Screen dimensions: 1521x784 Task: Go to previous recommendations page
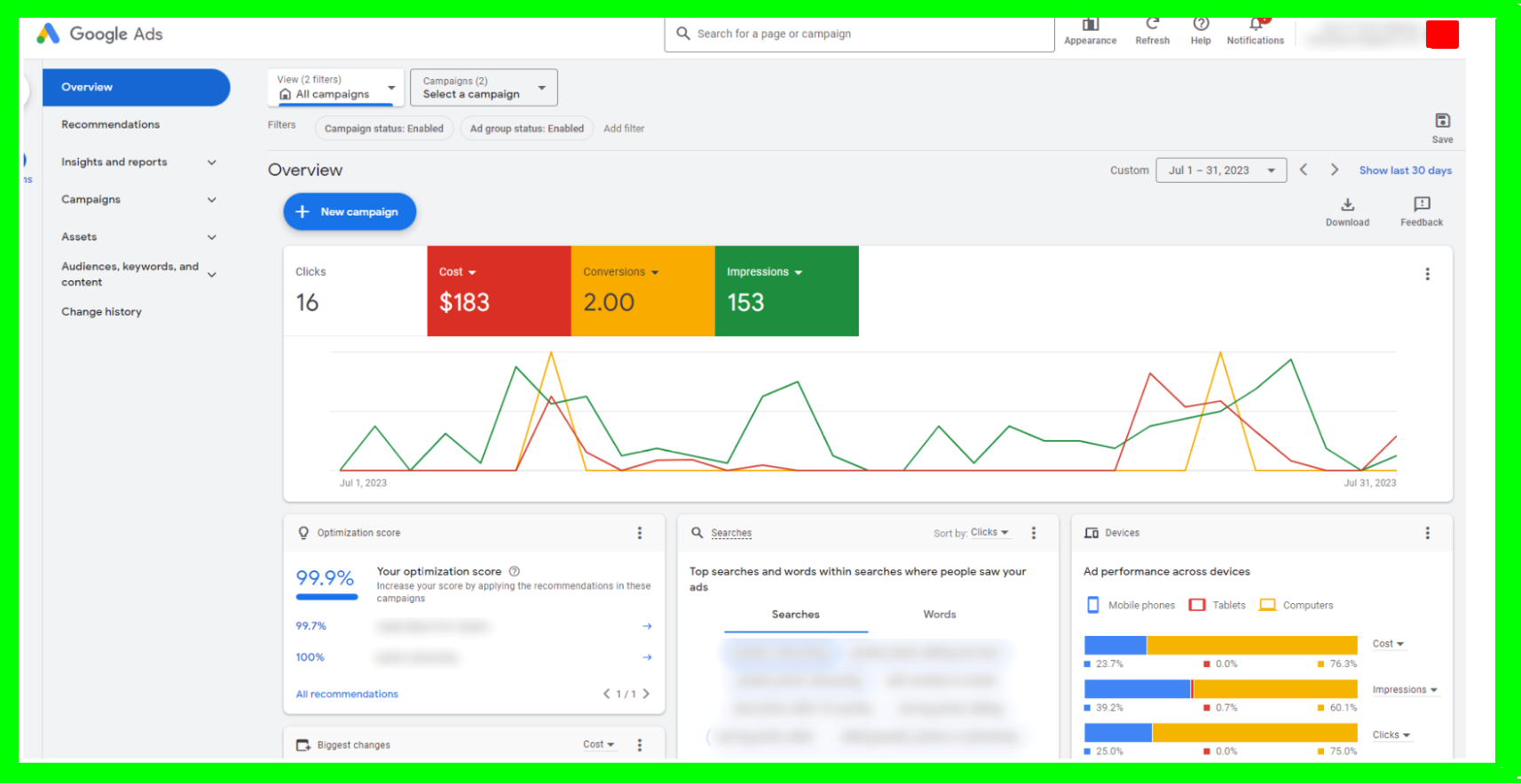tap(607, 694)
